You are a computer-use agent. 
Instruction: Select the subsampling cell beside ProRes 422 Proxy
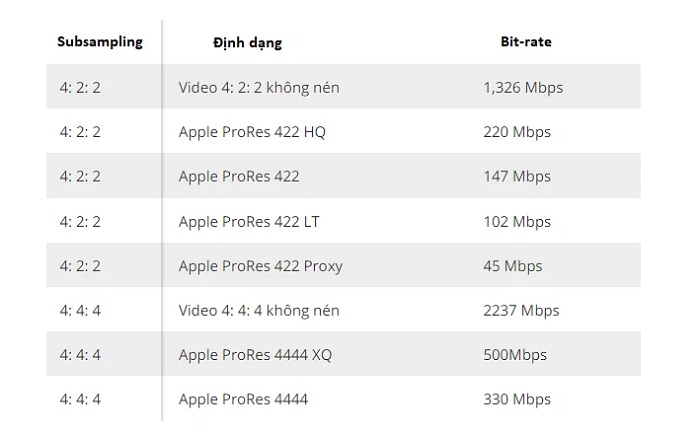click(80, 266)
